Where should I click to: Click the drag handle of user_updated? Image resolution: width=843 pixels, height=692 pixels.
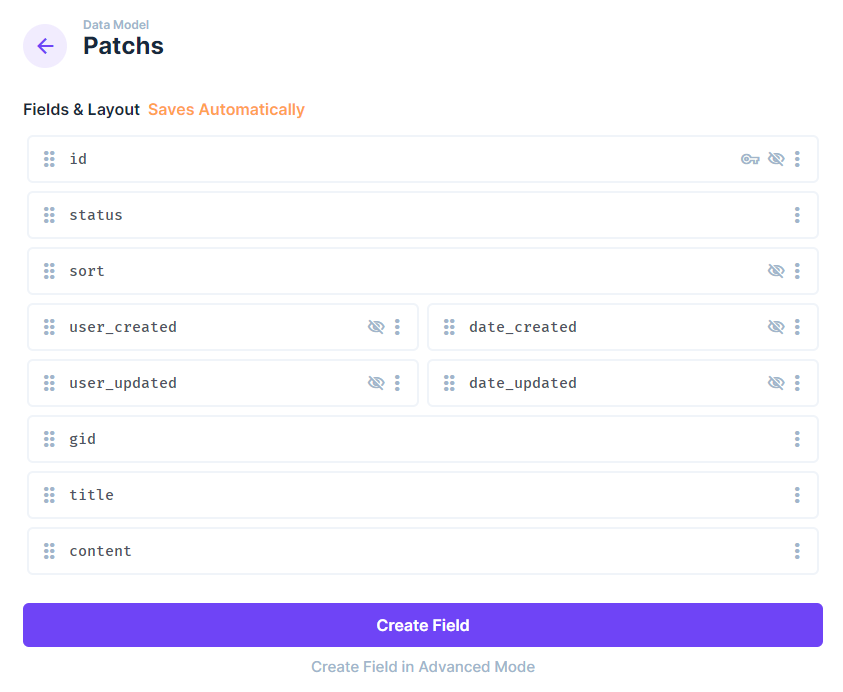point(48,383)
